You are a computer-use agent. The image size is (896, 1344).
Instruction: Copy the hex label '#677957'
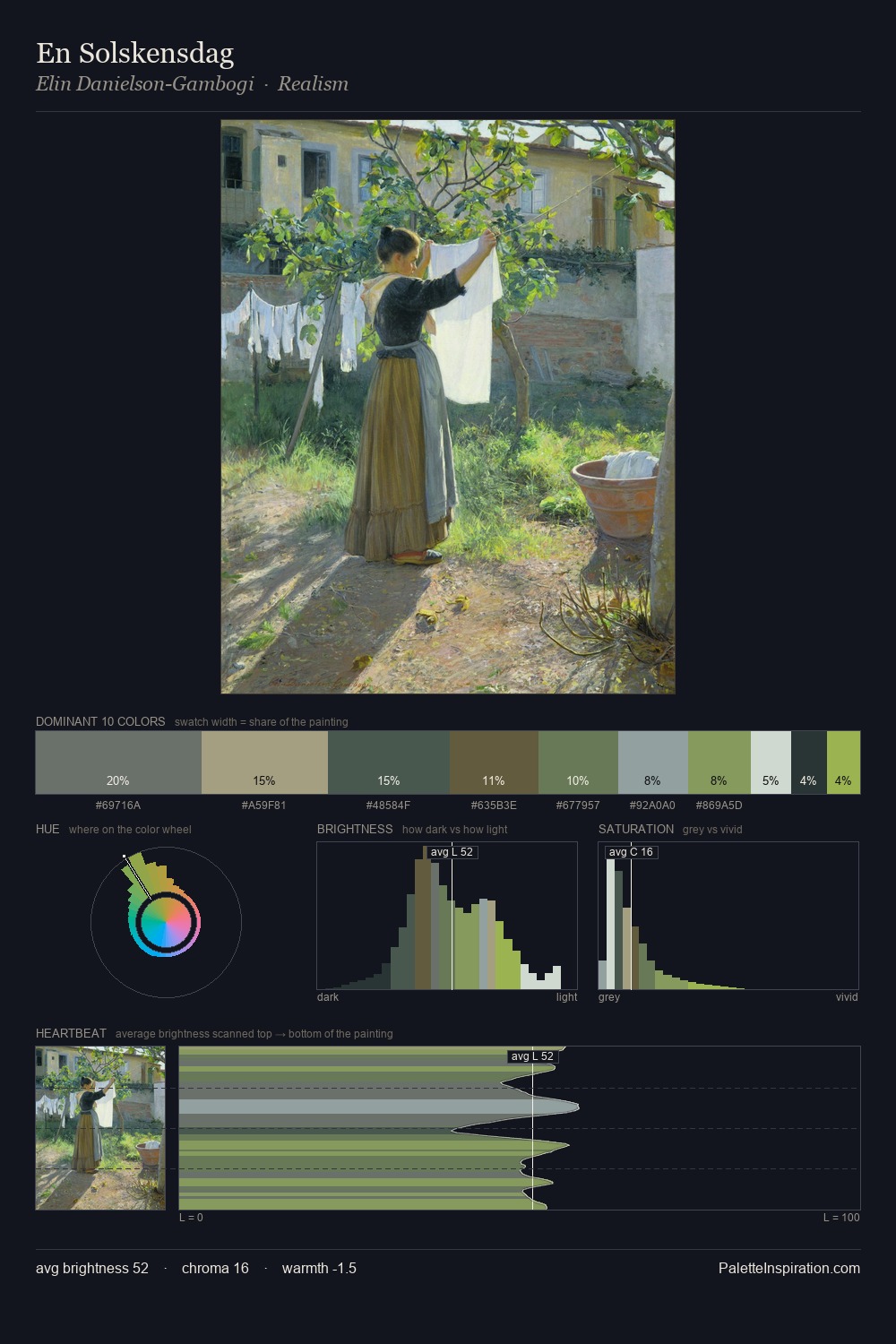(x=578, y=806)
